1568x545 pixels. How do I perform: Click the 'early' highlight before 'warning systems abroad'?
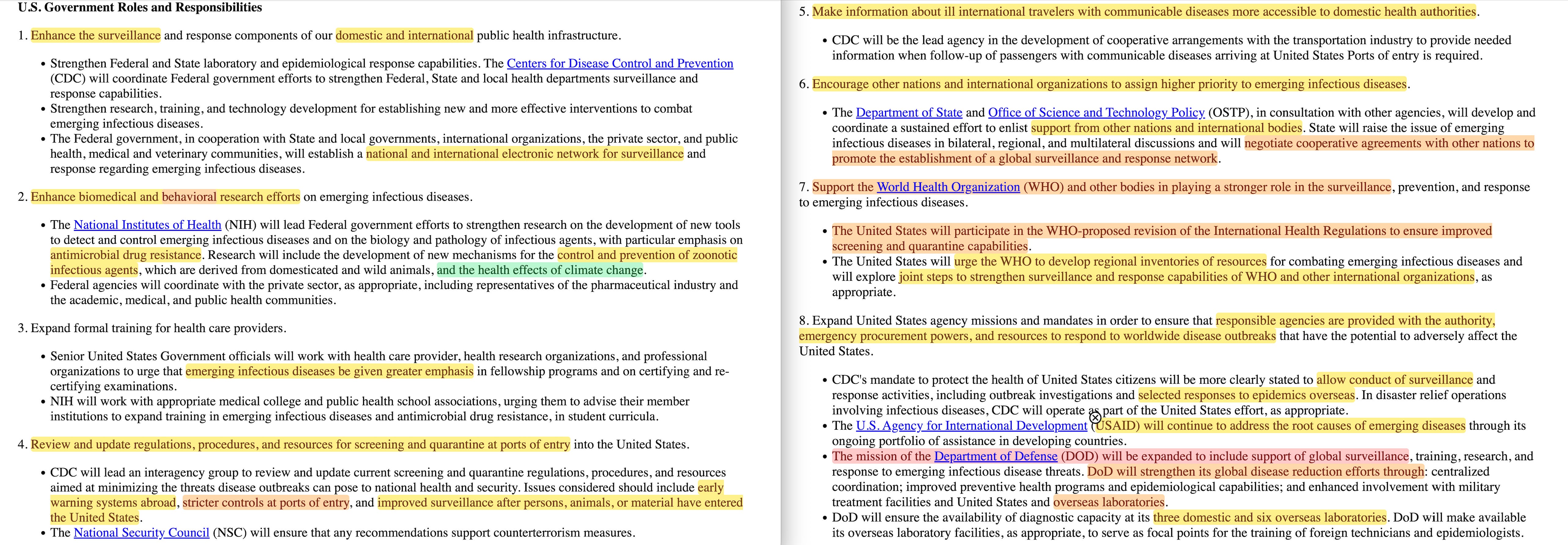(711, 488)
